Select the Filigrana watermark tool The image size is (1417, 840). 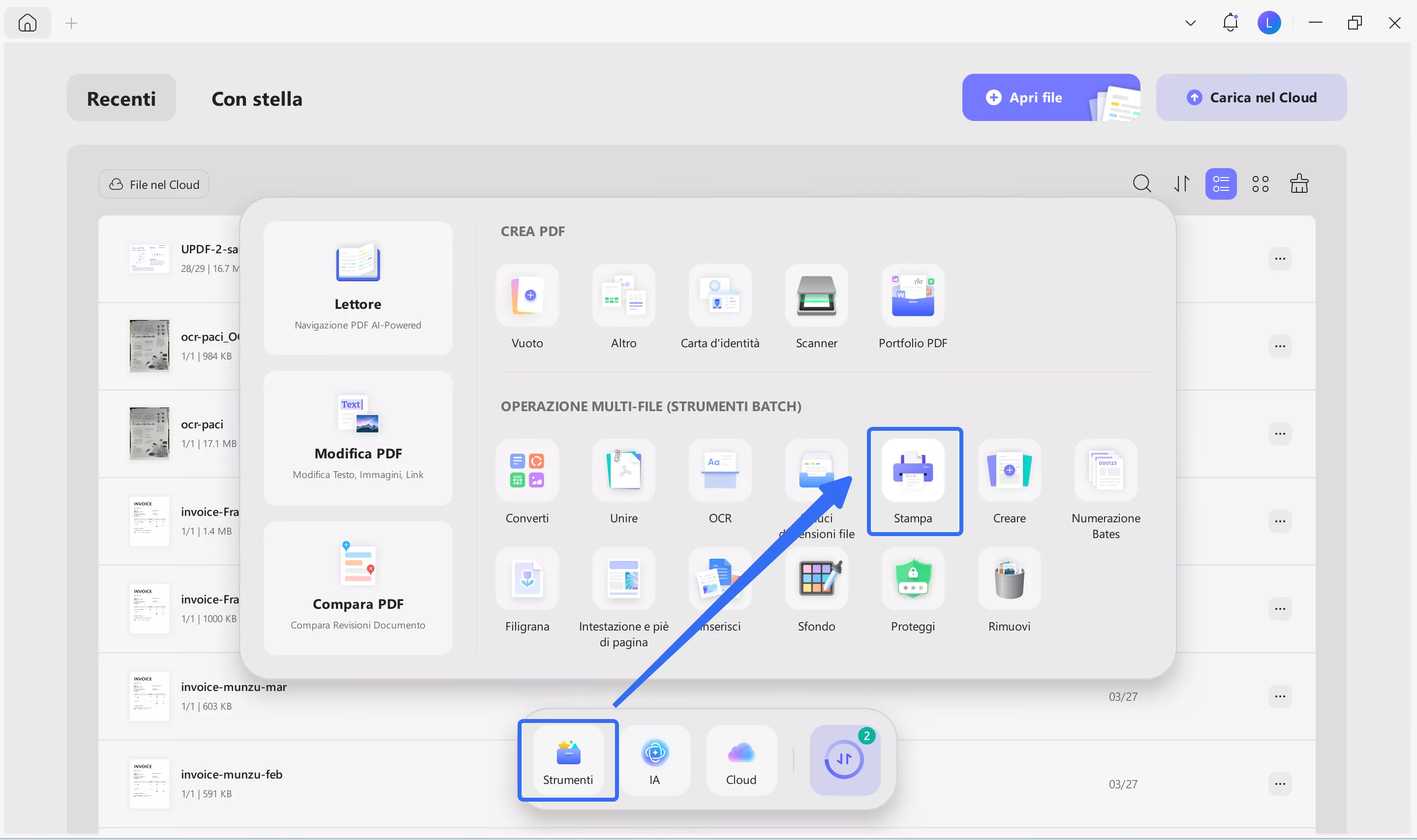(x=526, y=578)
